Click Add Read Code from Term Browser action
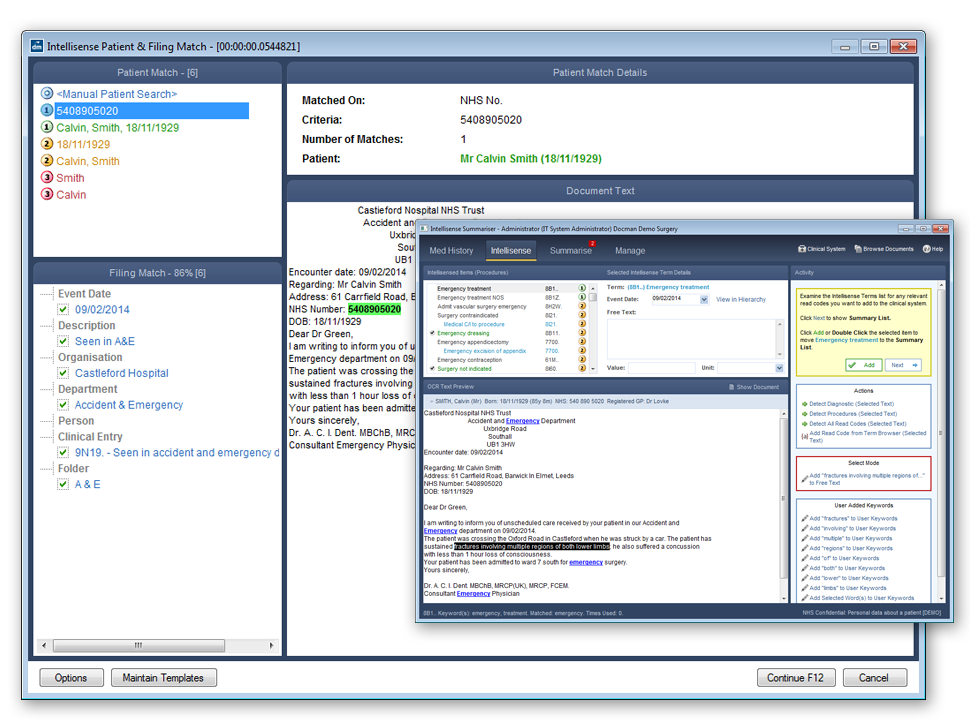Screen dimensions: 970x725 click(x=864, y=437)
